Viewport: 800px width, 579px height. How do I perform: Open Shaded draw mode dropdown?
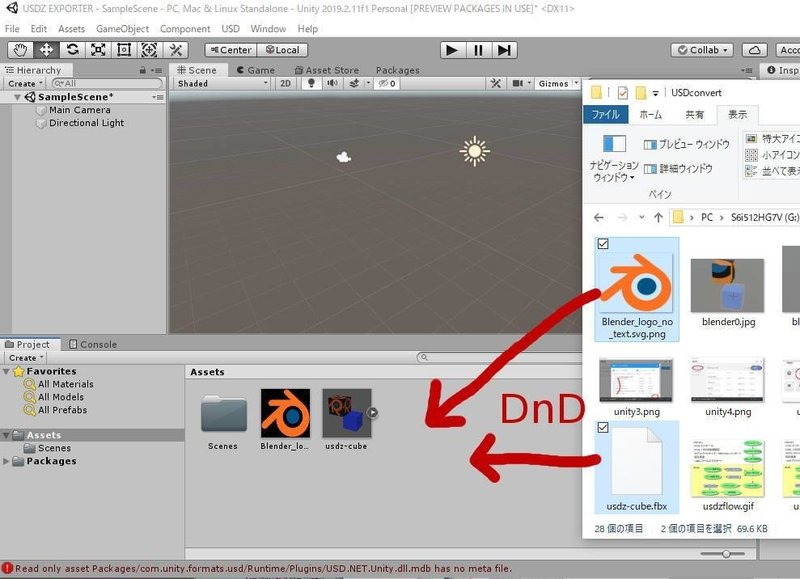(222, 83)
